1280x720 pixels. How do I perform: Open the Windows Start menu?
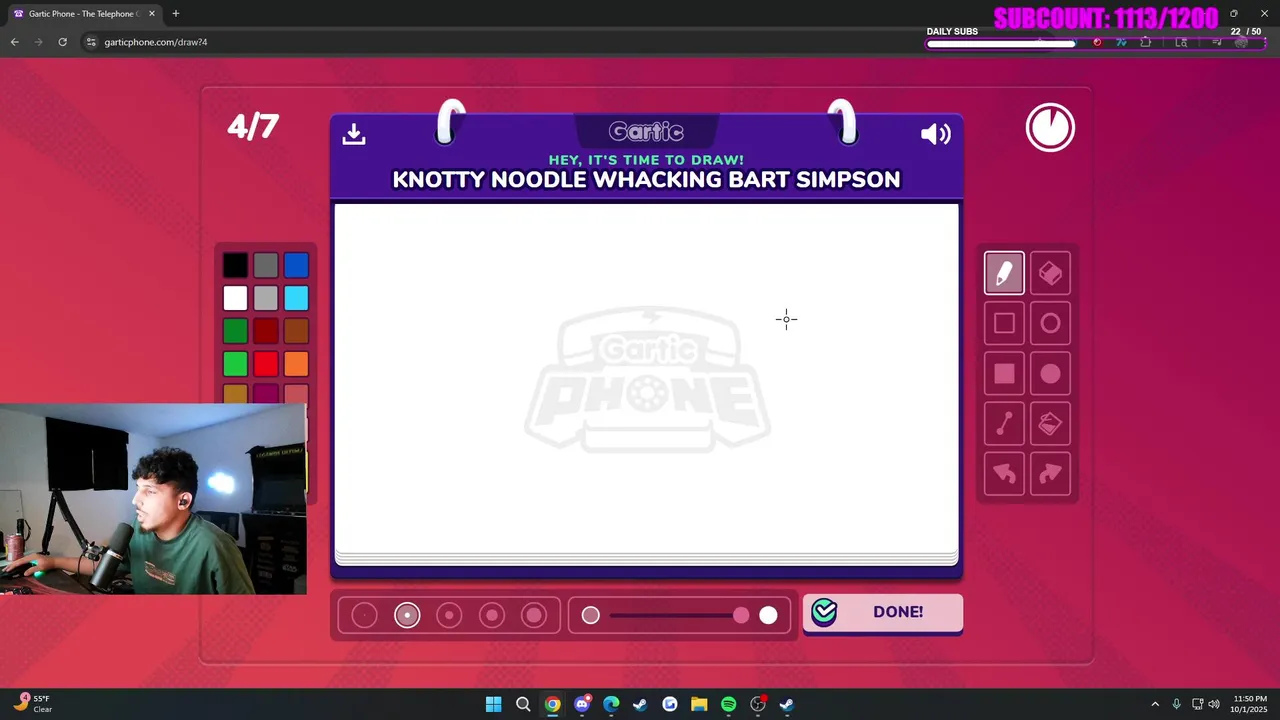(493, 704)
